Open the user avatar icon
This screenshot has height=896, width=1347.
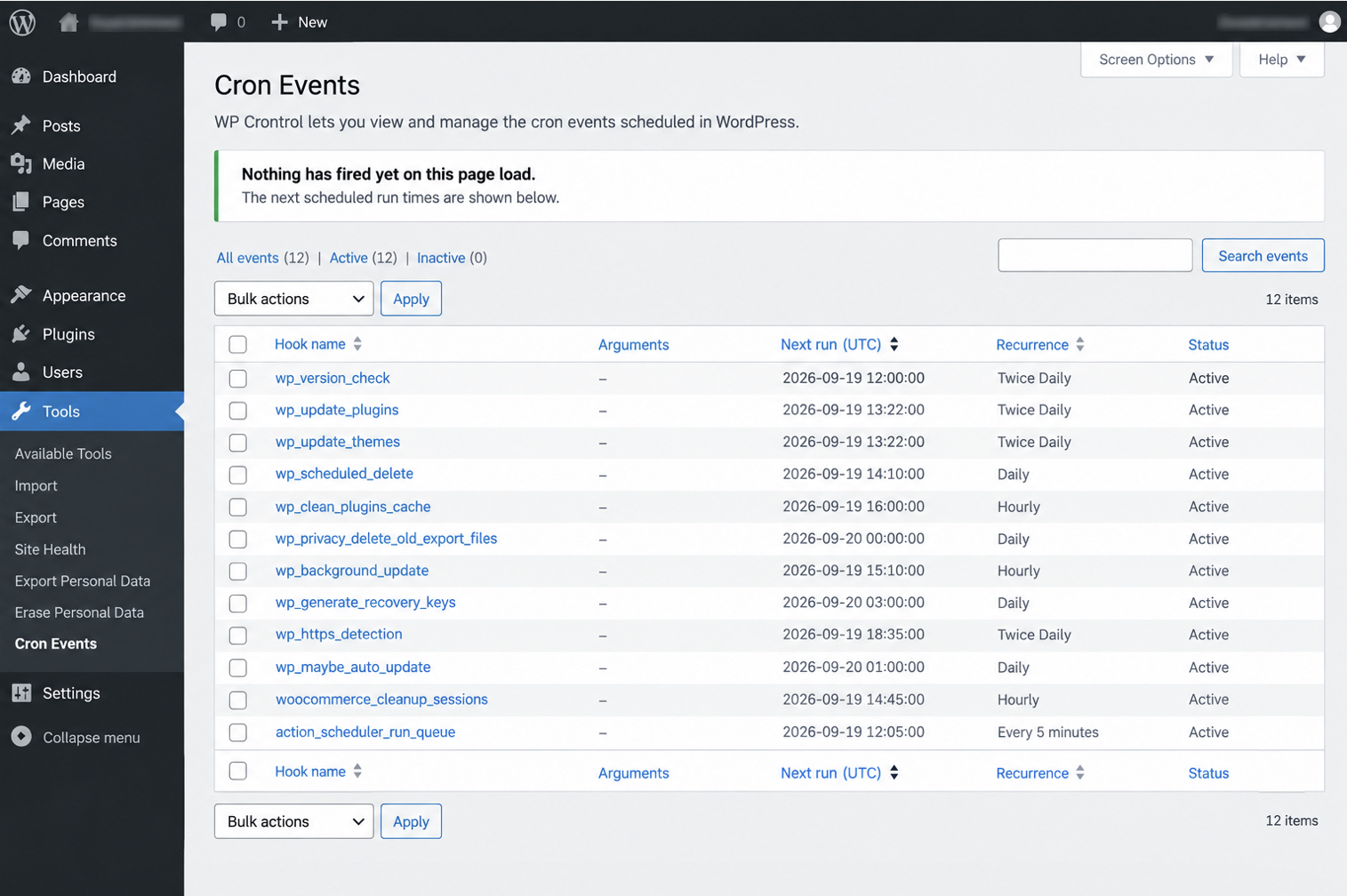(1329, 21)
